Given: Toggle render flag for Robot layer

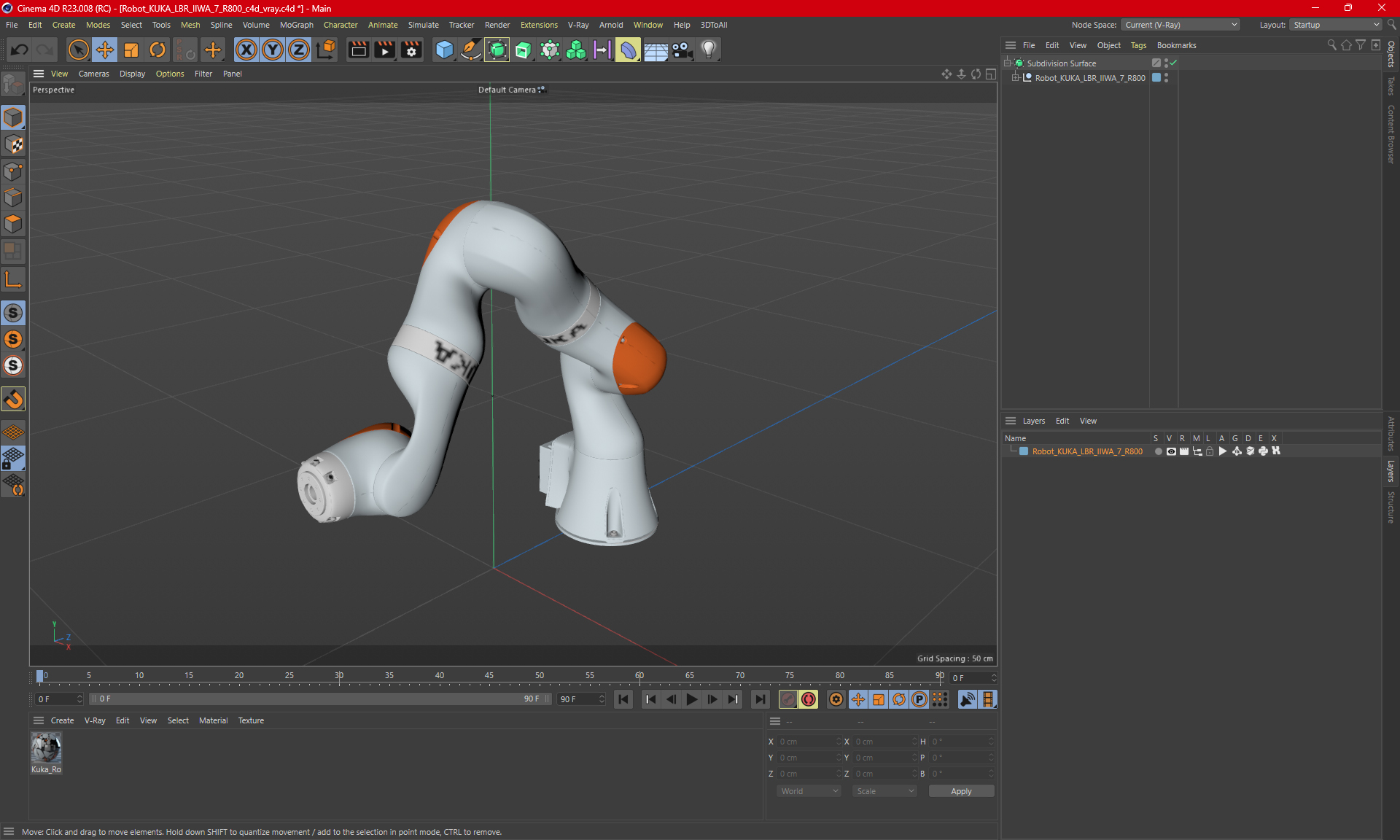Looking at the screenshot, I should point(1184,451).
